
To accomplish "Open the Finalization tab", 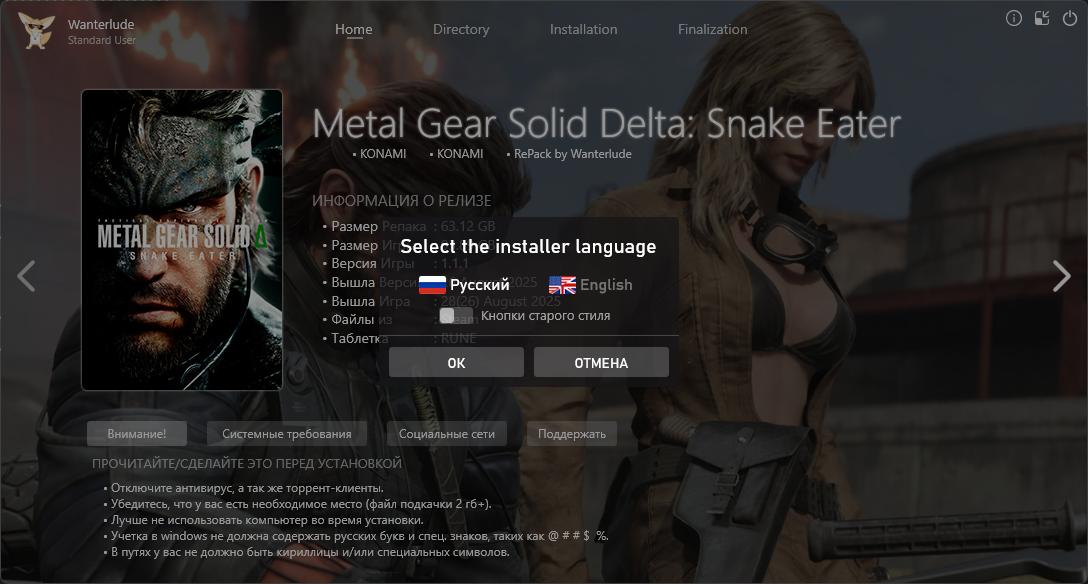I will (x=713, y=29).
